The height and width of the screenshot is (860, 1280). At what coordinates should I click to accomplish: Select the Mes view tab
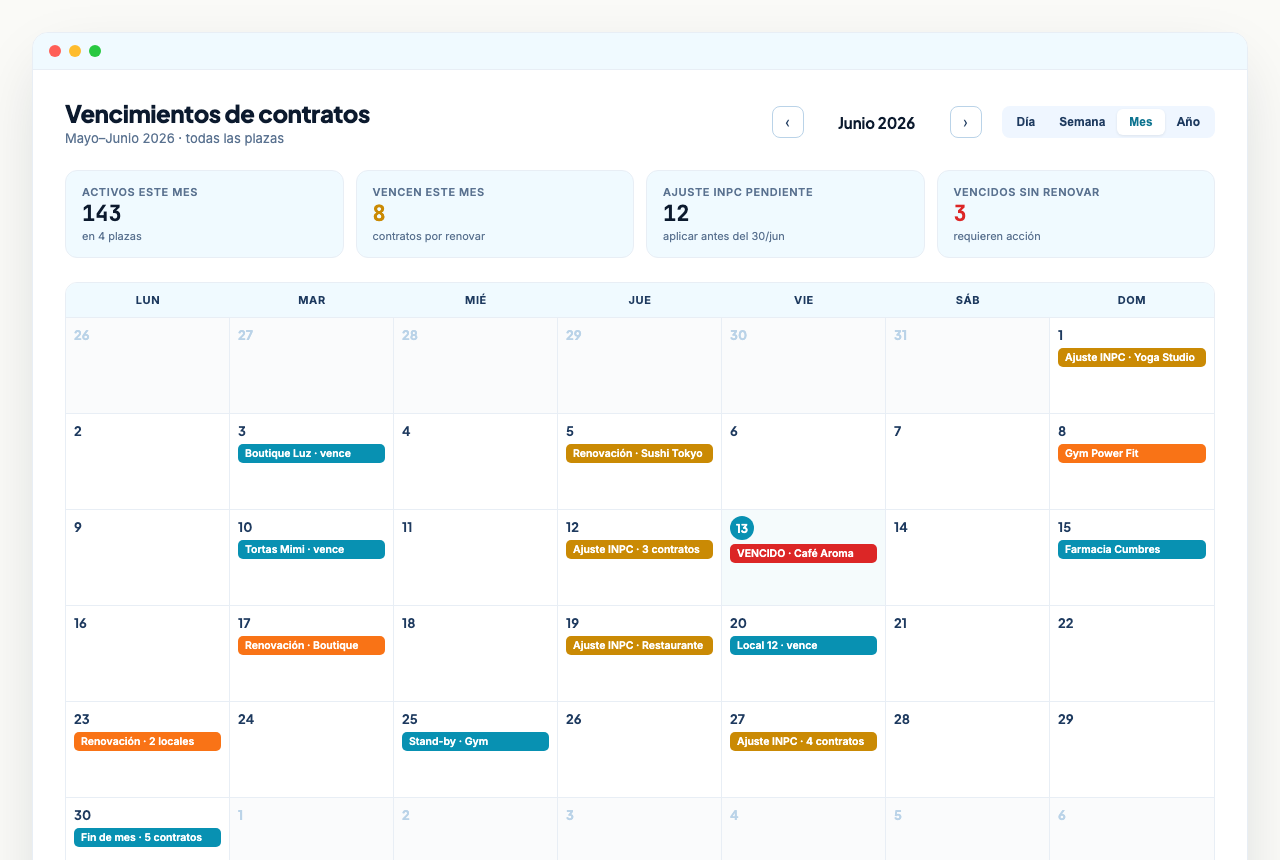pos(1141,122)
